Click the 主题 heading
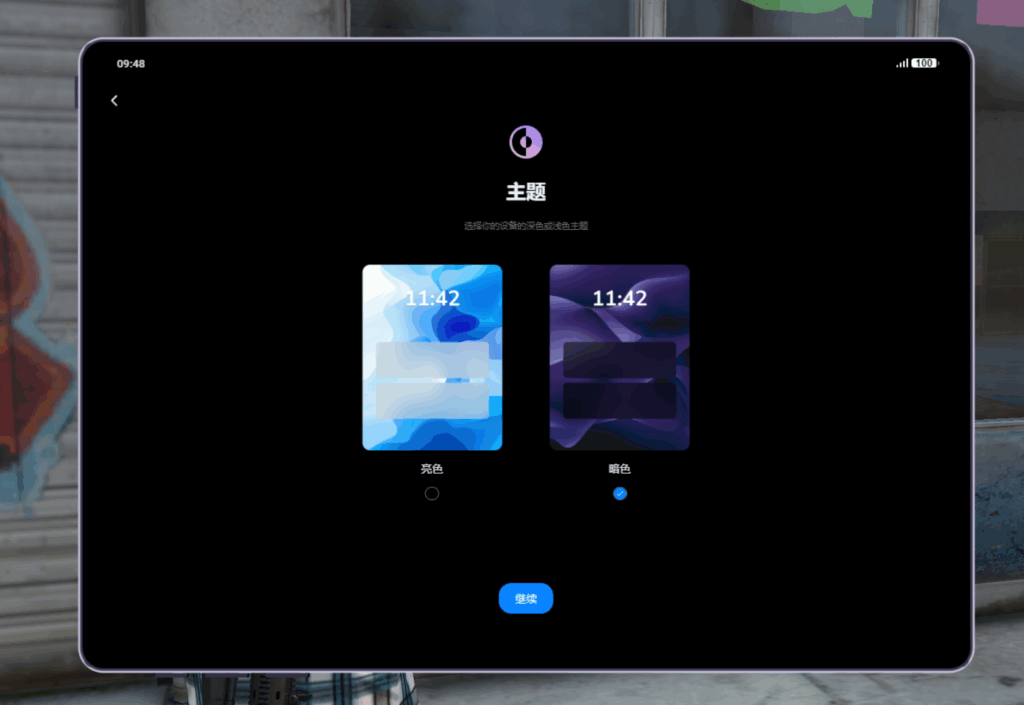 pyautogui.click(x=526, y=192)
